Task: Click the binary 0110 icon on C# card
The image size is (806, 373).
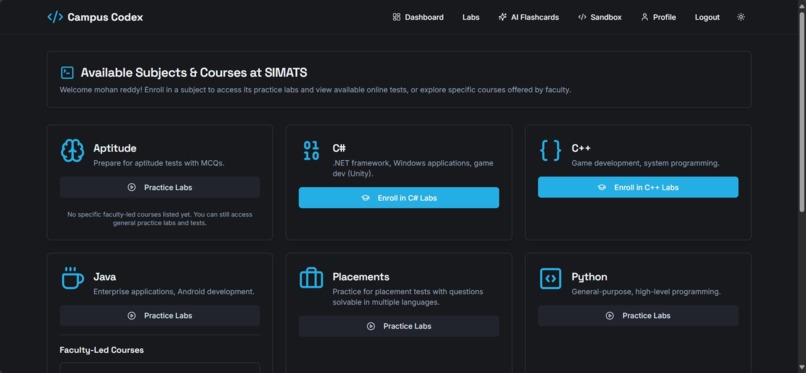Action: click(311, 151)
